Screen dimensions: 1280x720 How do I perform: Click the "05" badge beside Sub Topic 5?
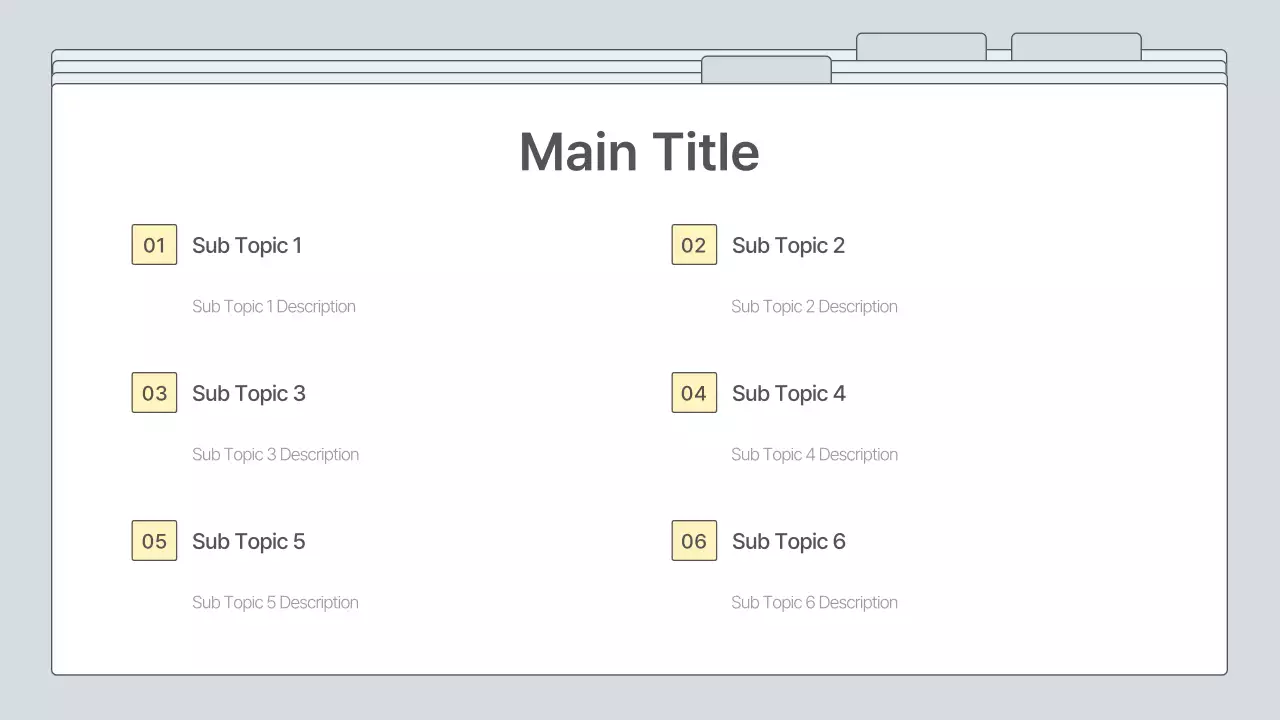point(154,540)
